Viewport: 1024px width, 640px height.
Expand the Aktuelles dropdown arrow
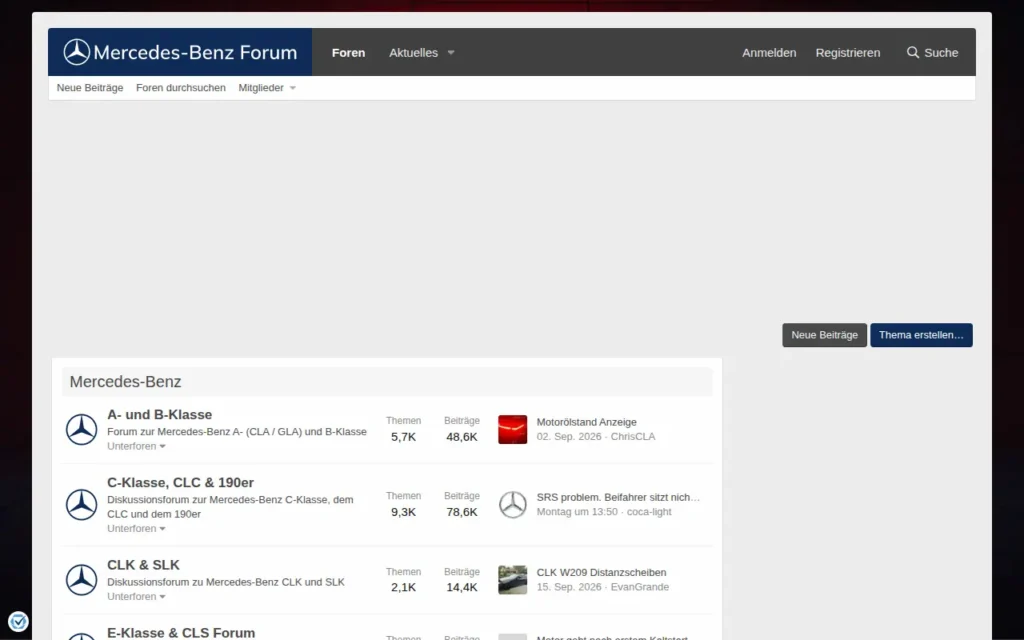coord(451,53)
